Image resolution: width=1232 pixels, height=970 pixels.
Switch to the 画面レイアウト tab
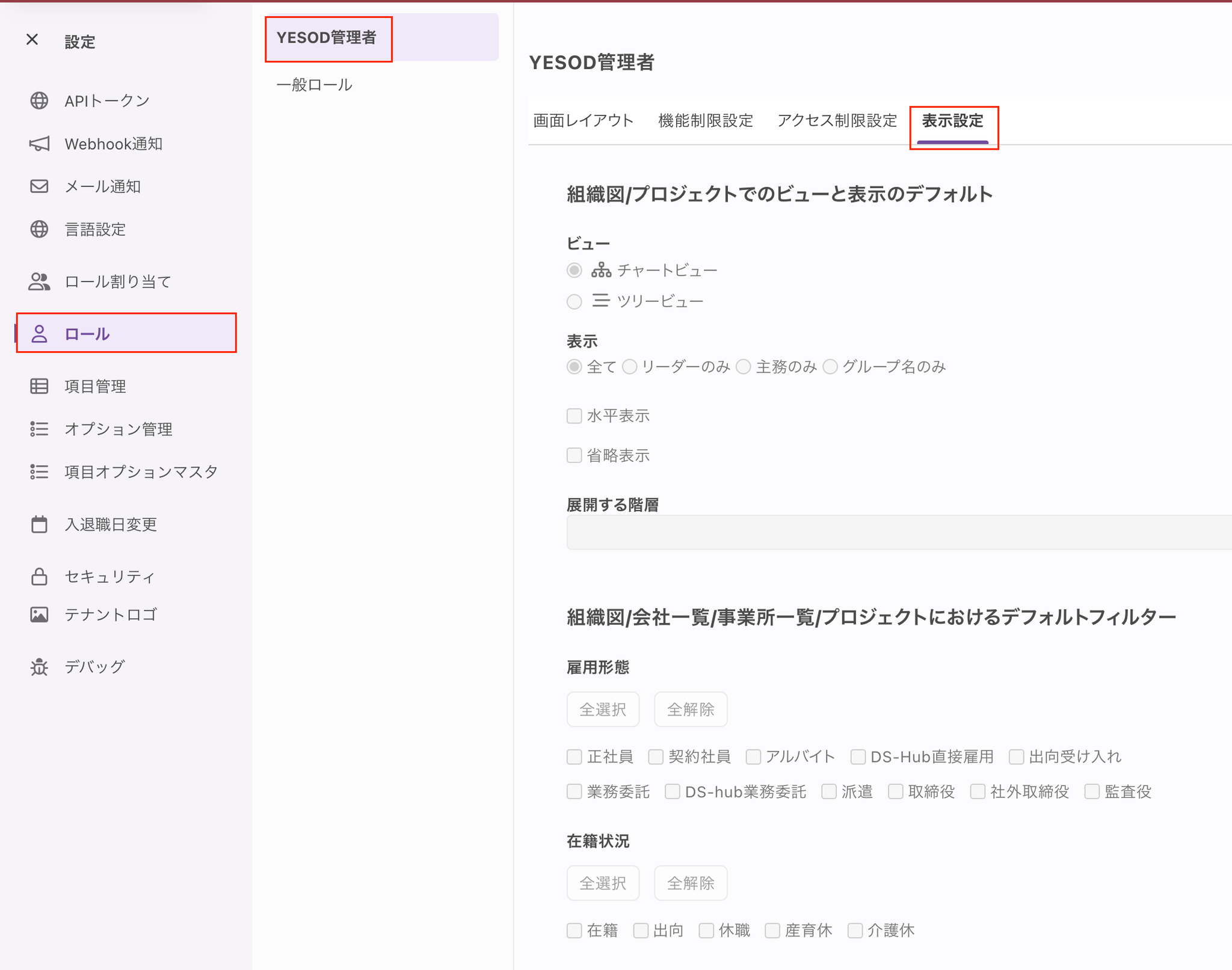click(584, 121)
